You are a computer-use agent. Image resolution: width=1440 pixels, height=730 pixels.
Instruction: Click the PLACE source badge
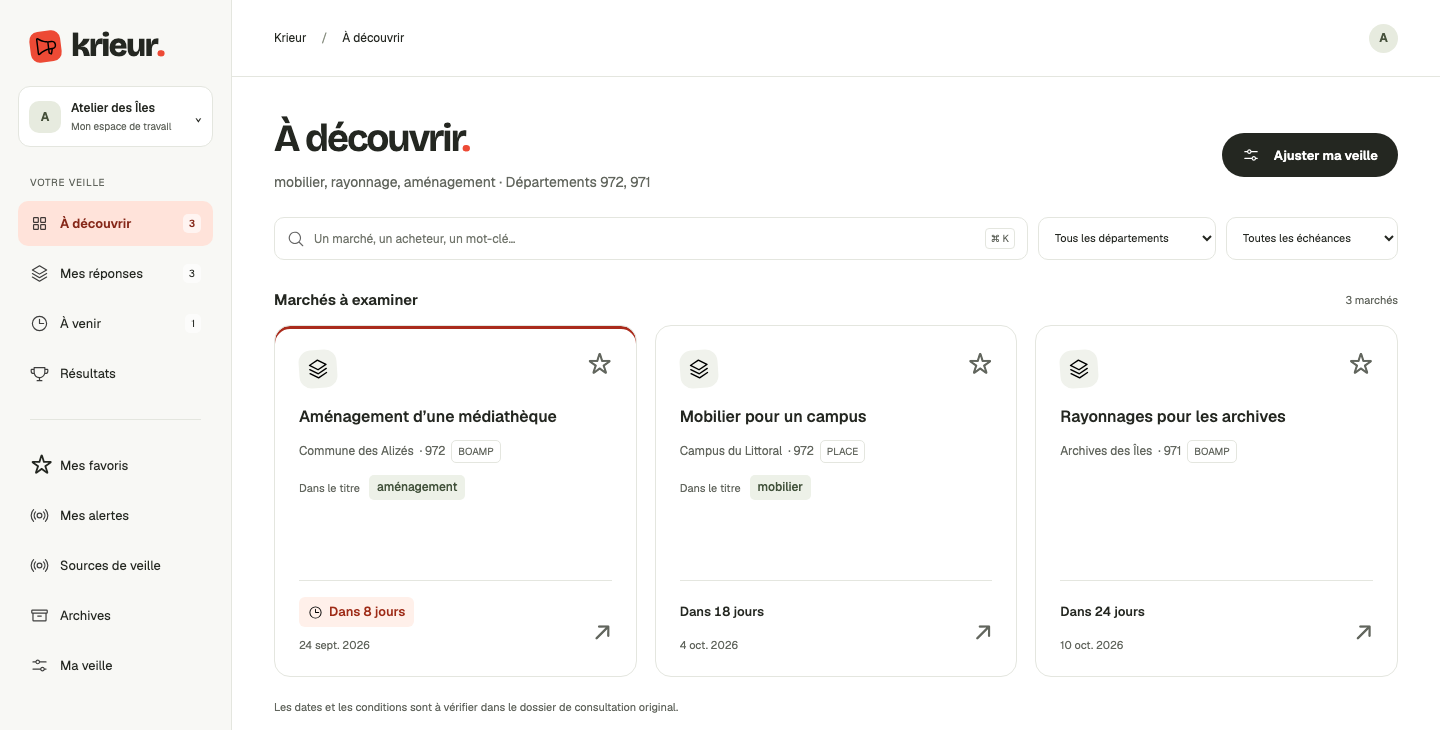(x=842, y=451)
